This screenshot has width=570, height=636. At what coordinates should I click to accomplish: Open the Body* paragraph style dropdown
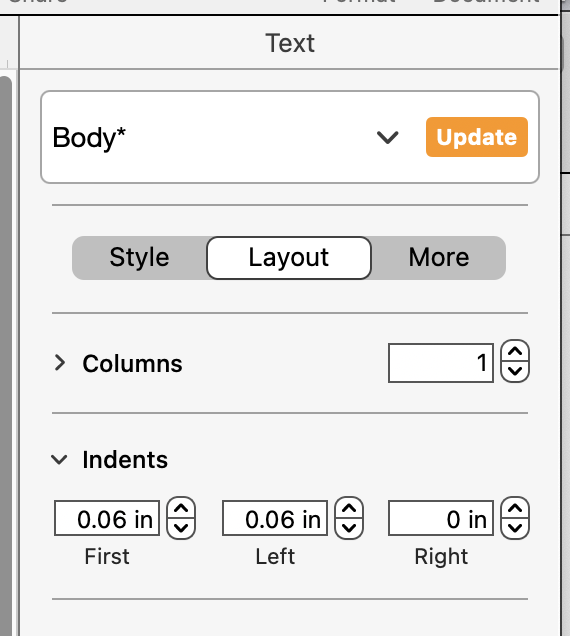point(387,138)
